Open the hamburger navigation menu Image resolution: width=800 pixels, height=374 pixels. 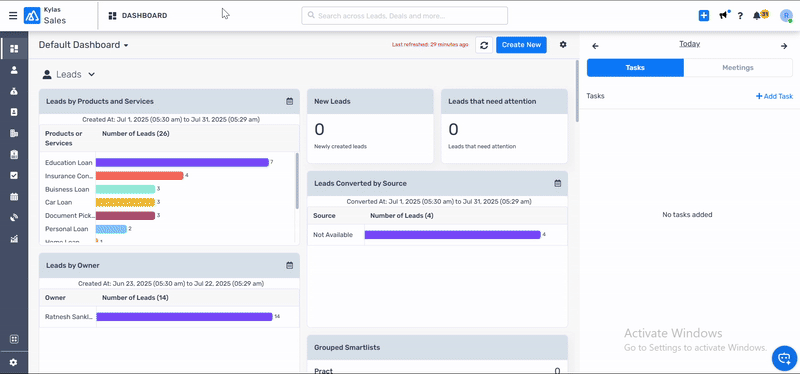click(13, 16)
